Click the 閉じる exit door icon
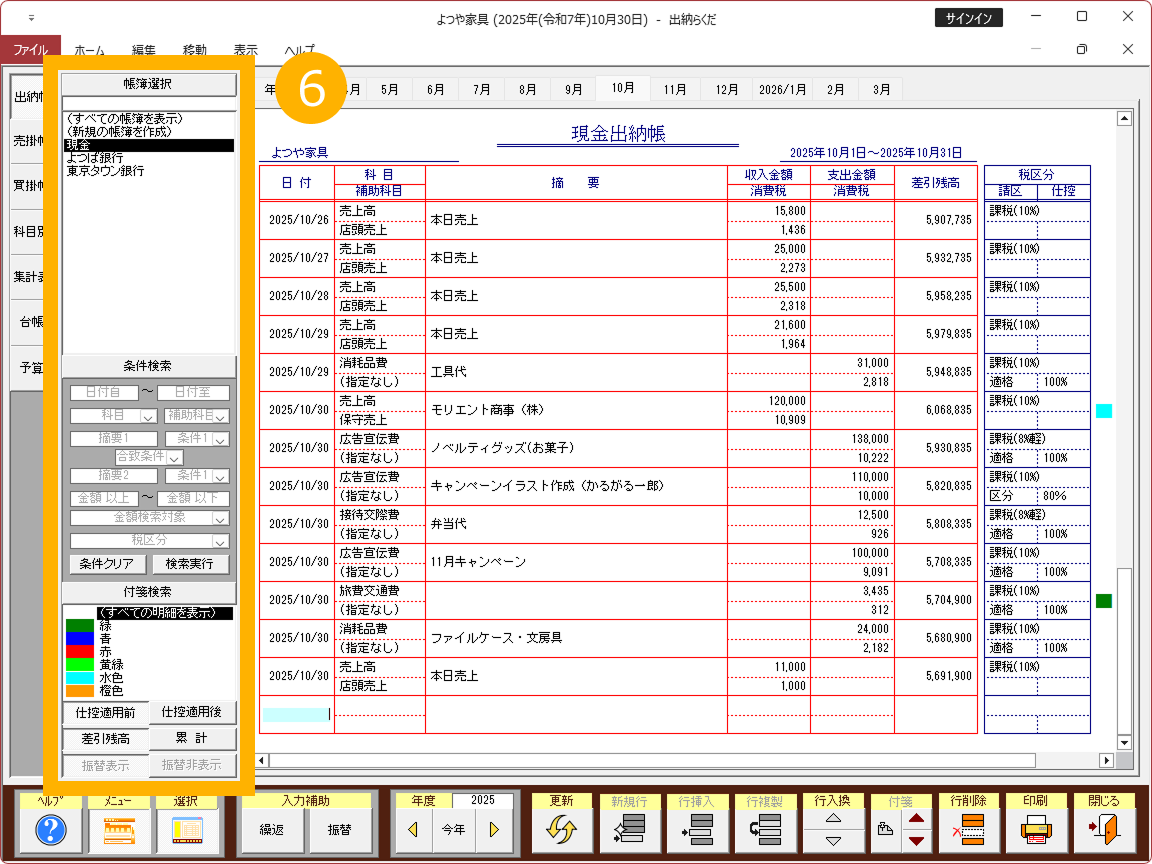The image size is (1152, 864). 1104,829
